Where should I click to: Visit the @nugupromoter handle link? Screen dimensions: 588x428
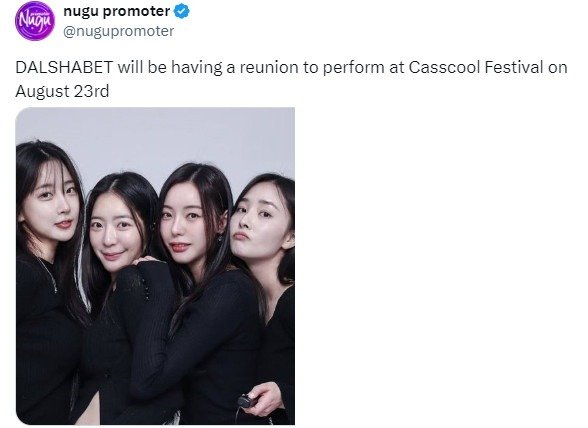pos(118,31)
